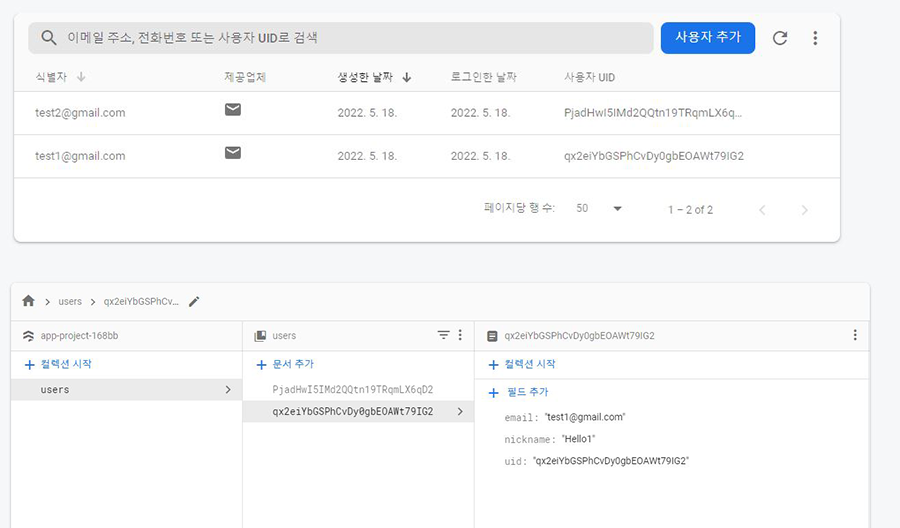
Task: Select 로그인한 날짜 column header
Action: point(483,77)
